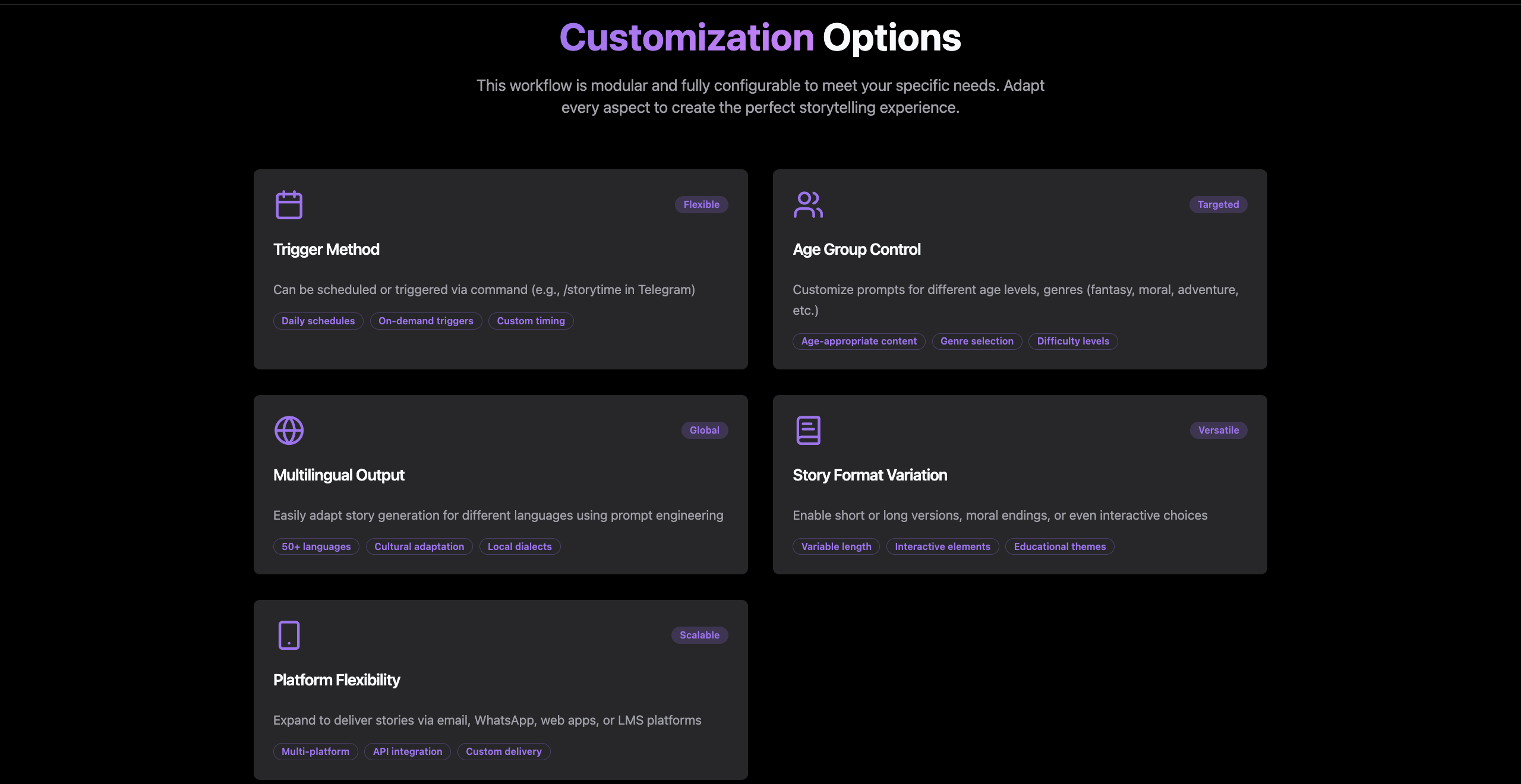The width and height of the screenshot is (1521, 784).
Task: Click the Trigger Method heading
Action: point(326,249)
